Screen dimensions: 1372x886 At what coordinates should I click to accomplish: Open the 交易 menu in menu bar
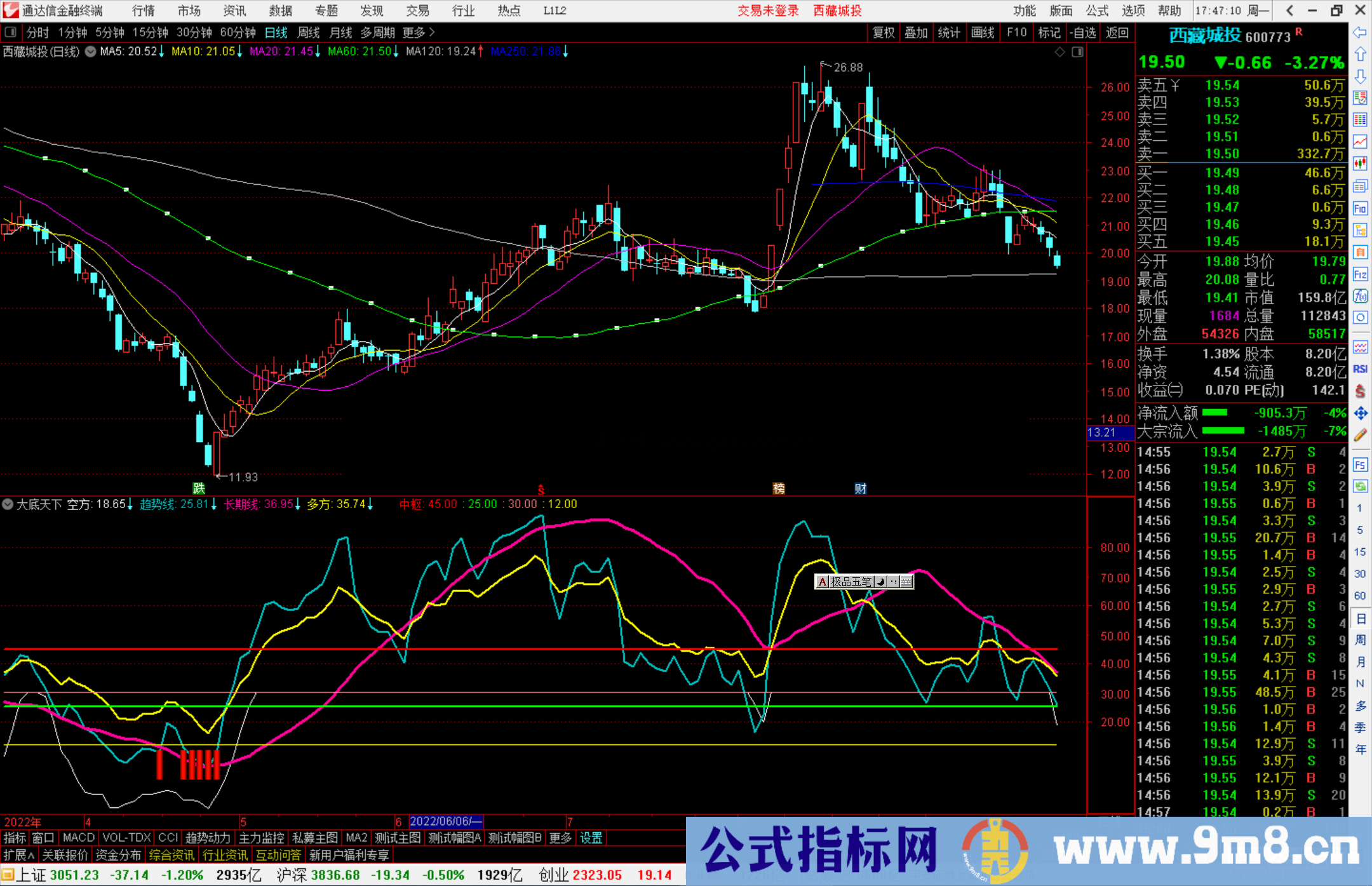point(417,11)
